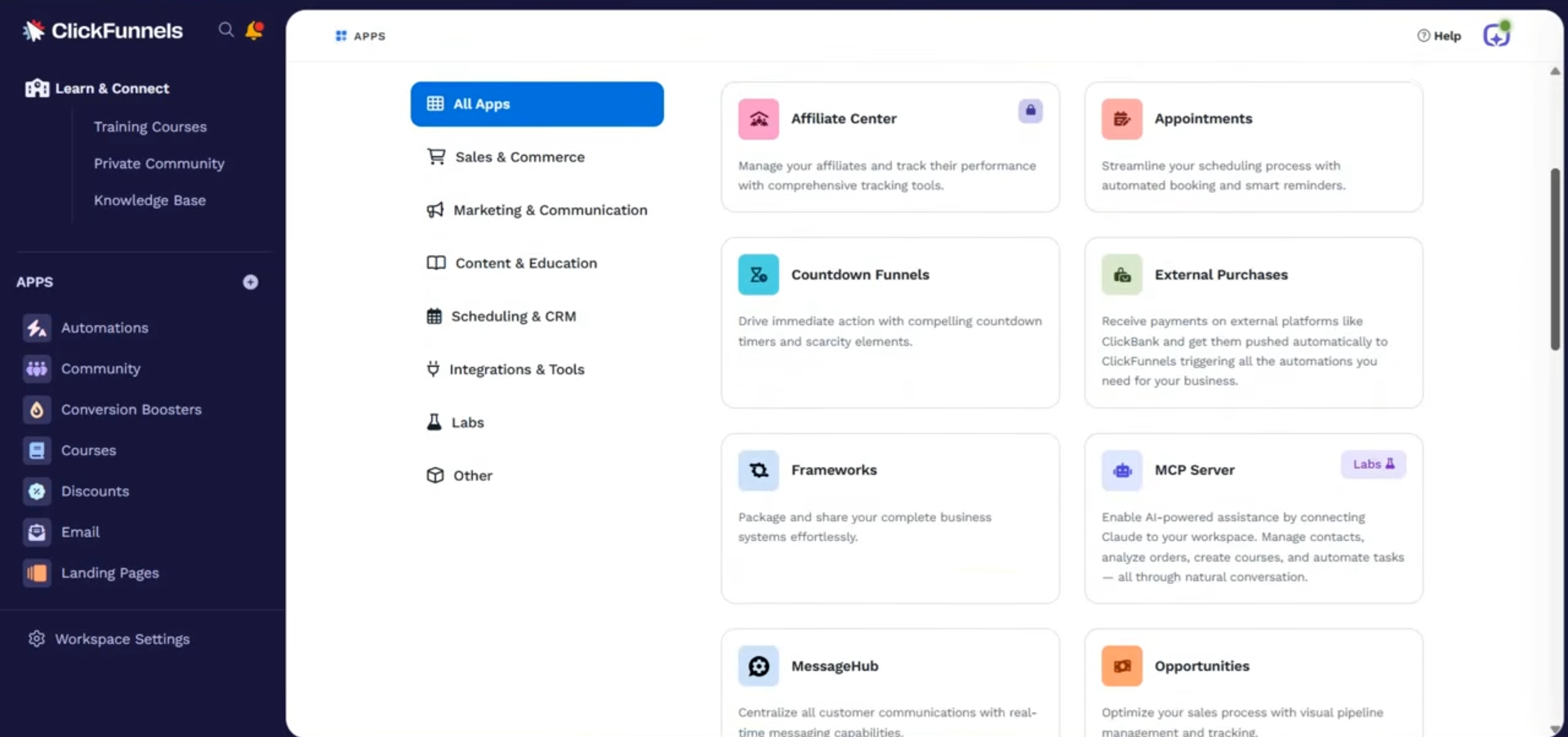Click the Labs badge on MCP Server

tap(1374, 464)
